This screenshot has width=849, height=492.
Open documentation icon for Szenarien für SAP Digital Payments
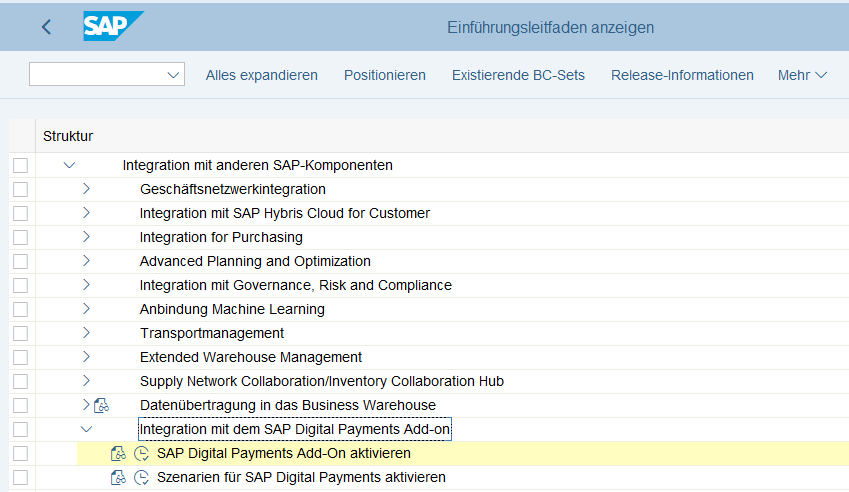tap(118, 478)
